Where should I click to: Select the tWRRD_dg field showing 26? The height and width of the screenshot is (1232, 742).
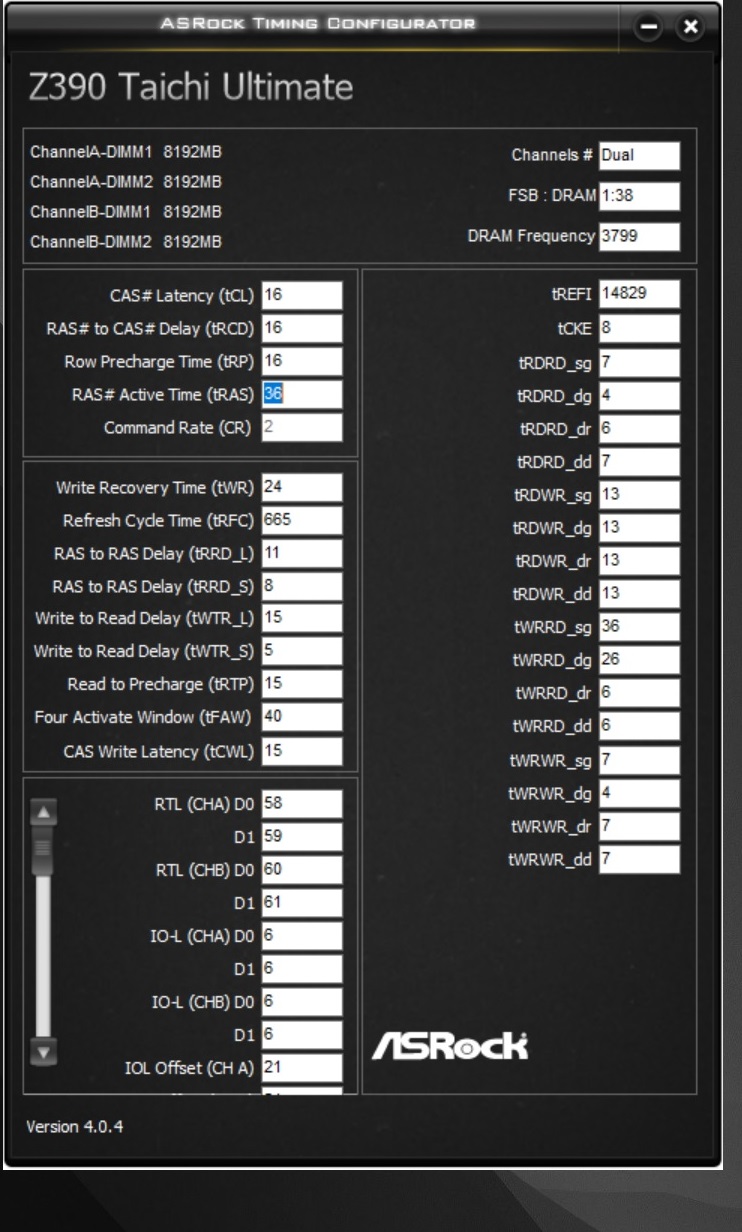[x=640, y=660]
